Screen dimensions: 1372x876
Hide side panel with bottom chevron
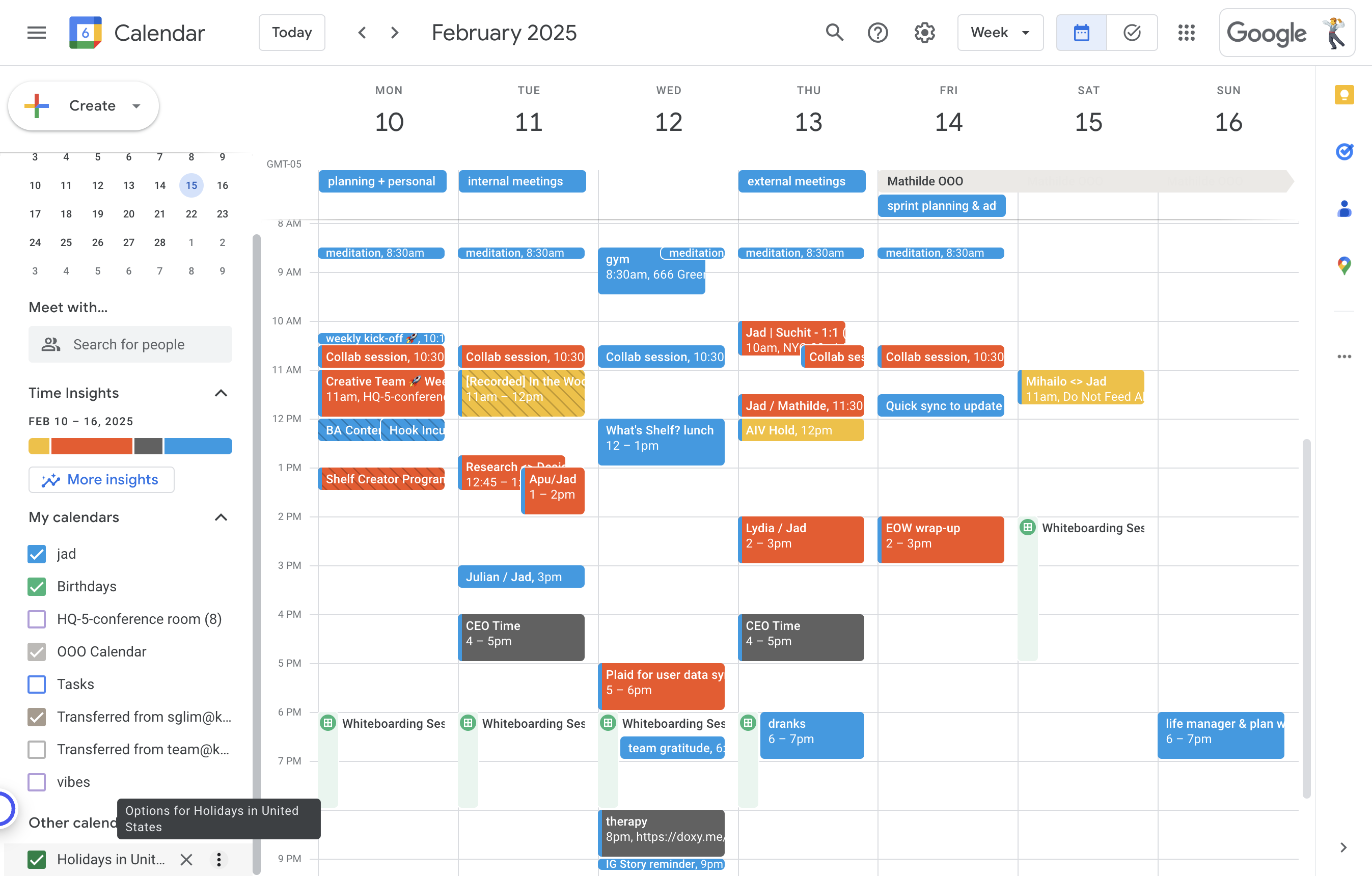coord(1343,847)
